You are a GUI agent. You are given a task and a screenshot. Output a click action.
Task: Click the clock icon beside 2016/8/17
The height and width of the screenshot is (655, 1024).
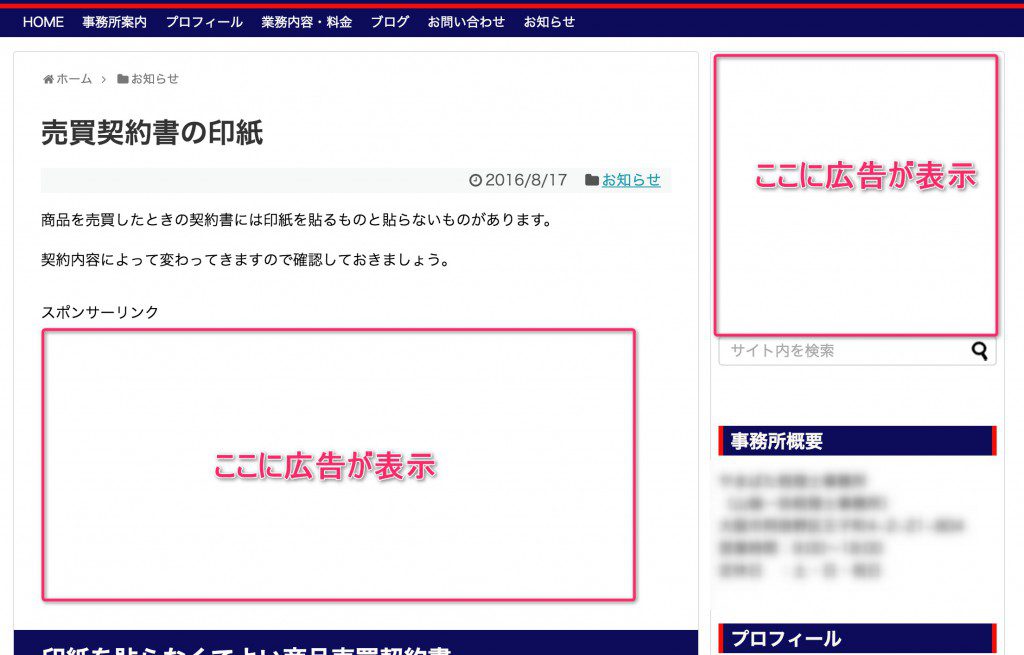point(475,180)
